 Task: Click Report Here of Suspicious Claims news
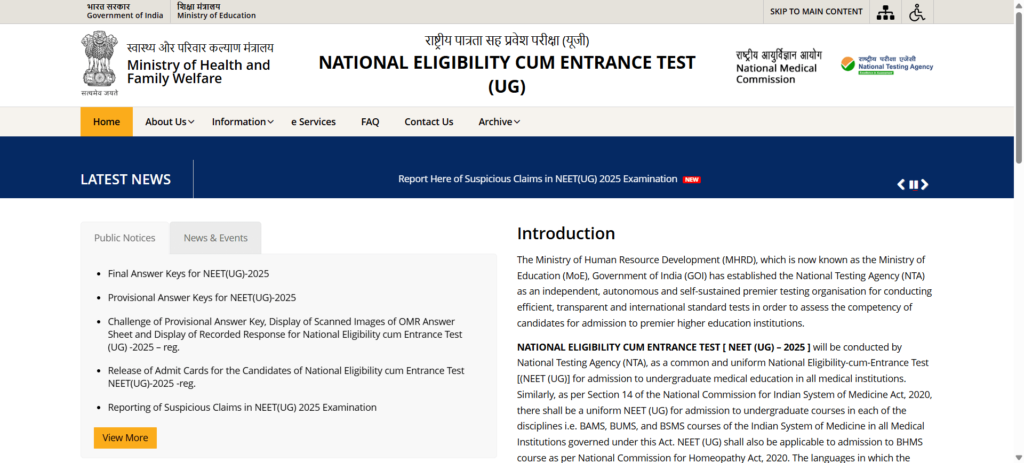[x=537, y=179]
